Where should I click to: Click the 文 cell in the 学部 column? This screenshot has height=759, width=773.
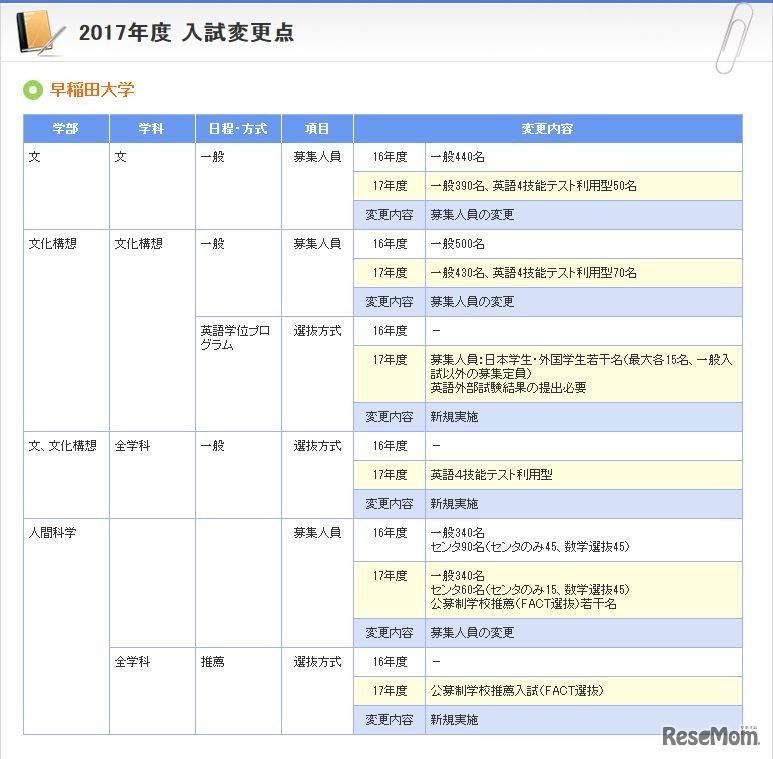66,186
